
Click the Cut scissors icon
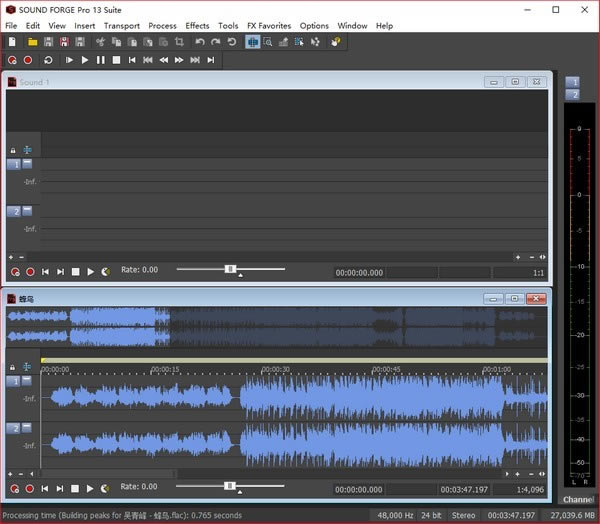(100, 42)
